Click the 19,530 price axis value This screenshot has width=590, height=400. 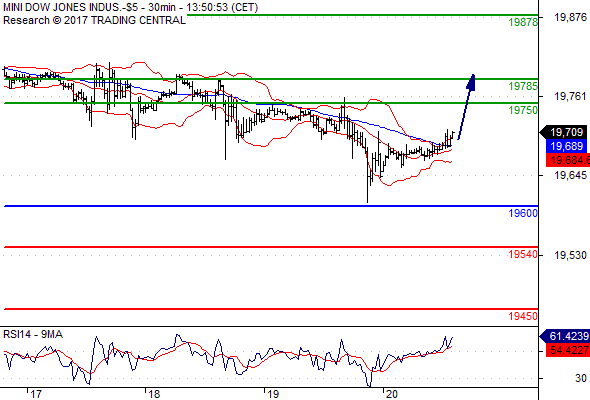click(x=570, y=255)
